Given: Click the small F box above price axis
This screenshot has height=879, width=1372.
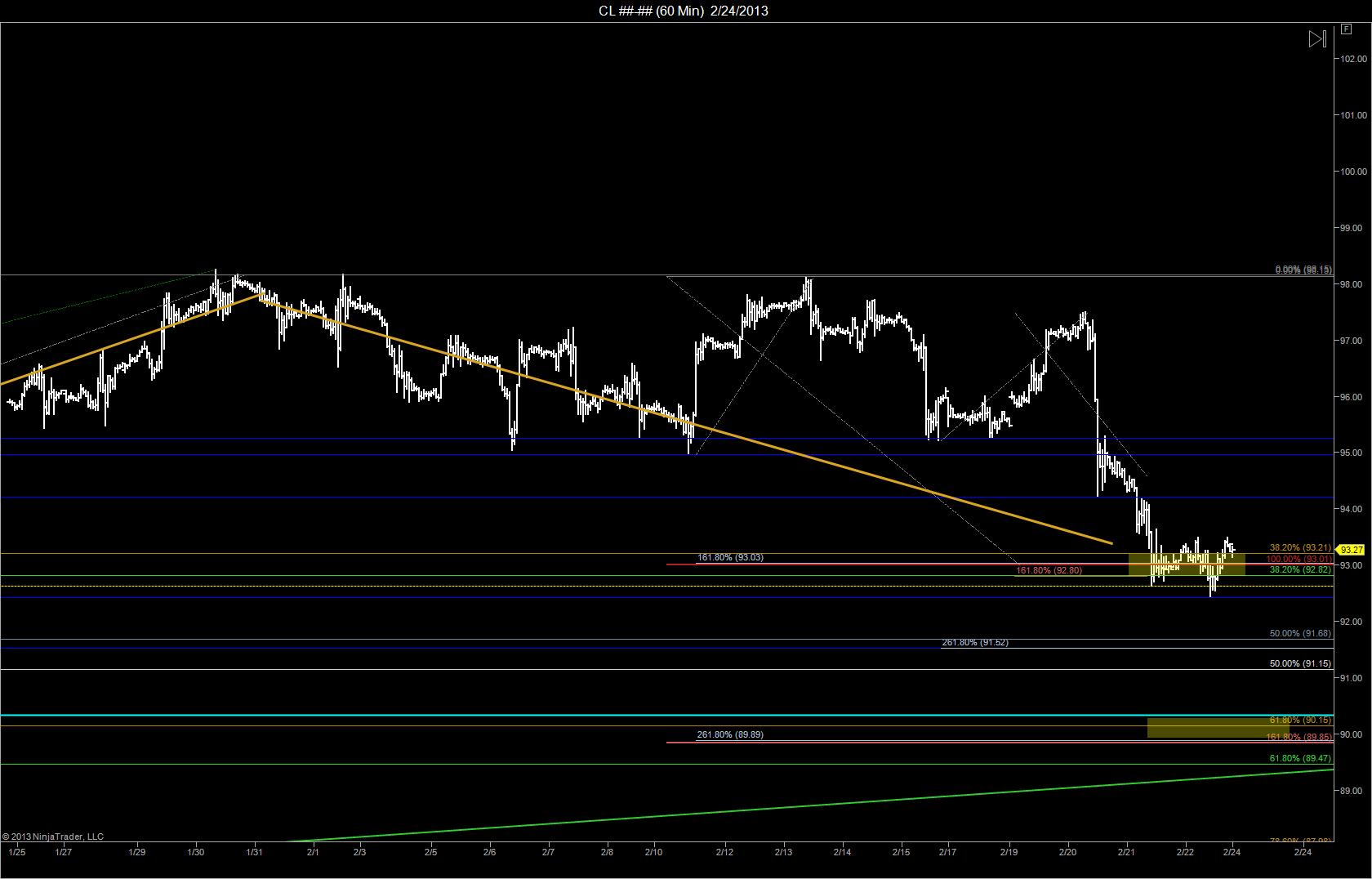Looking at the screenshot, I should (x=1347, y=29).
